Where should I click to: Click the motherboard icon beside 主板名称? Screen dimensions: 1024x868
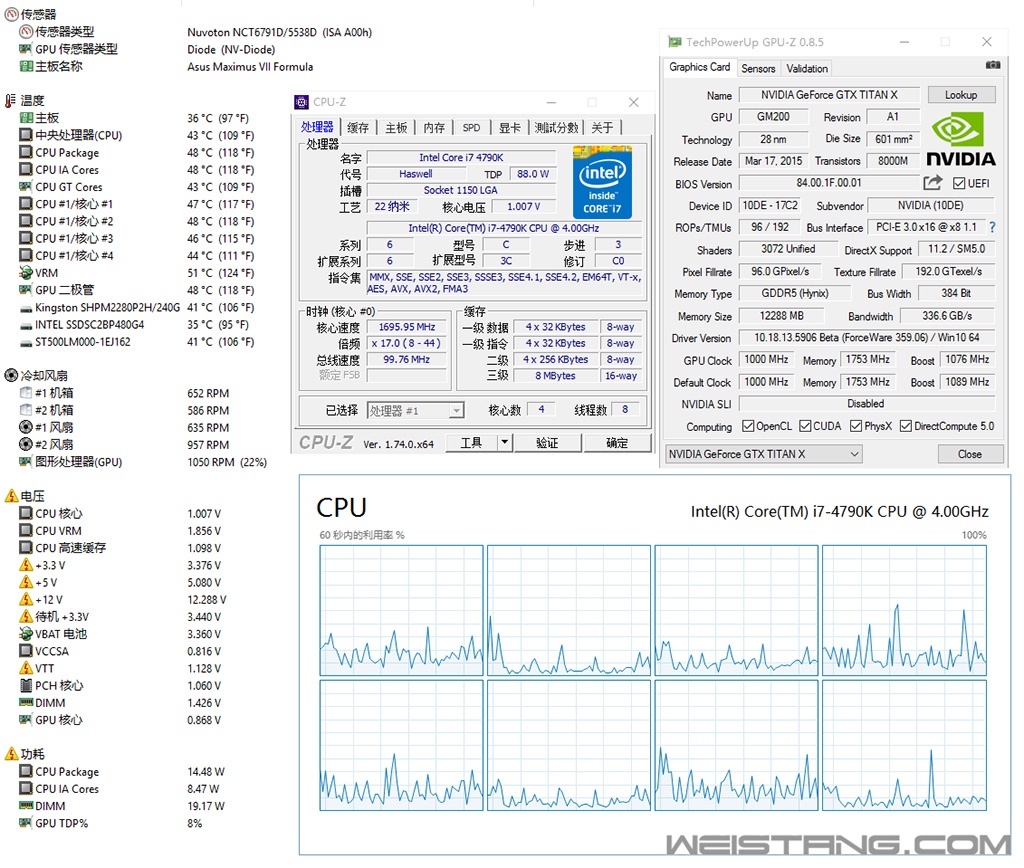26,66
